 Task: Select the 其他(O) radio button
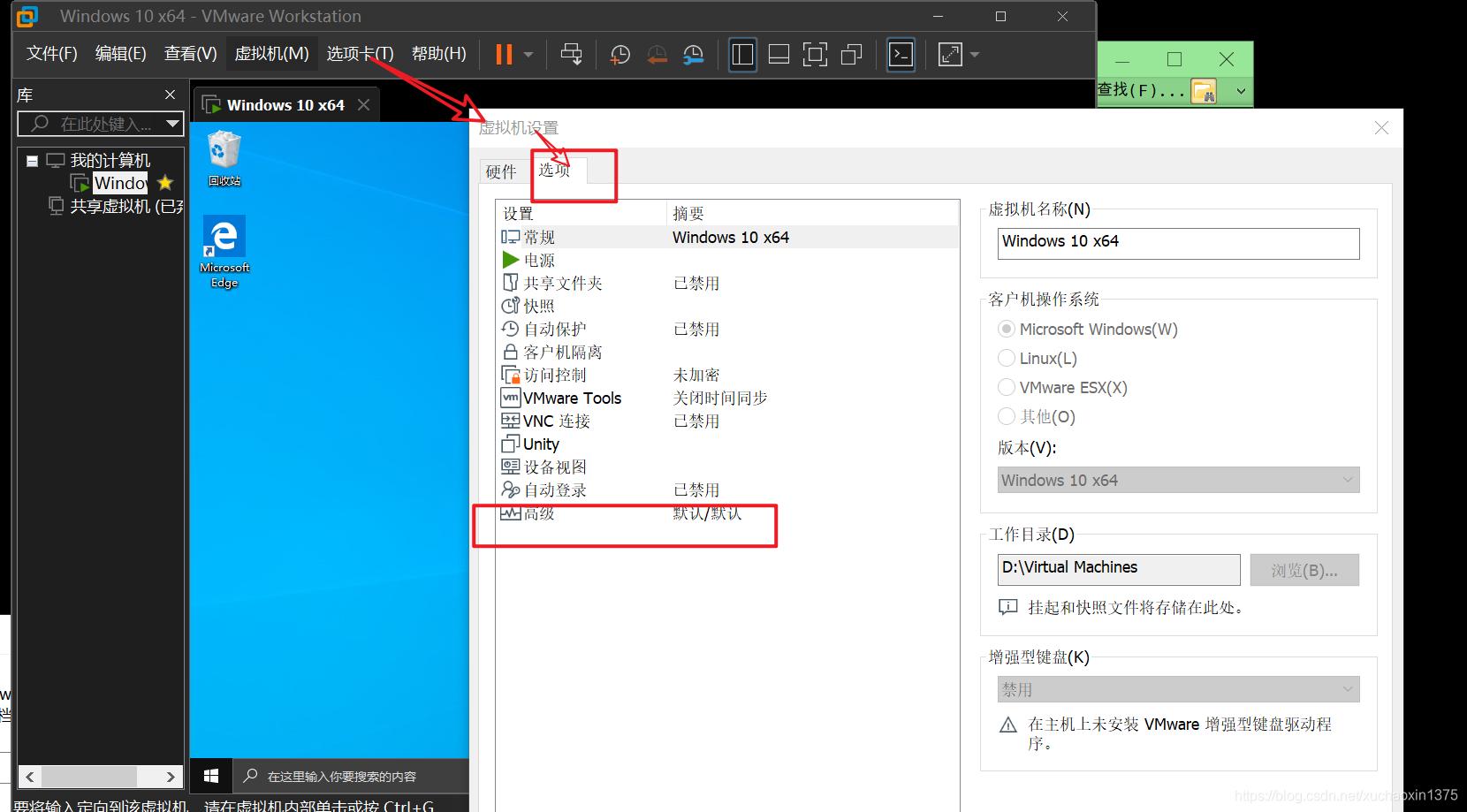coord(1006,416)
